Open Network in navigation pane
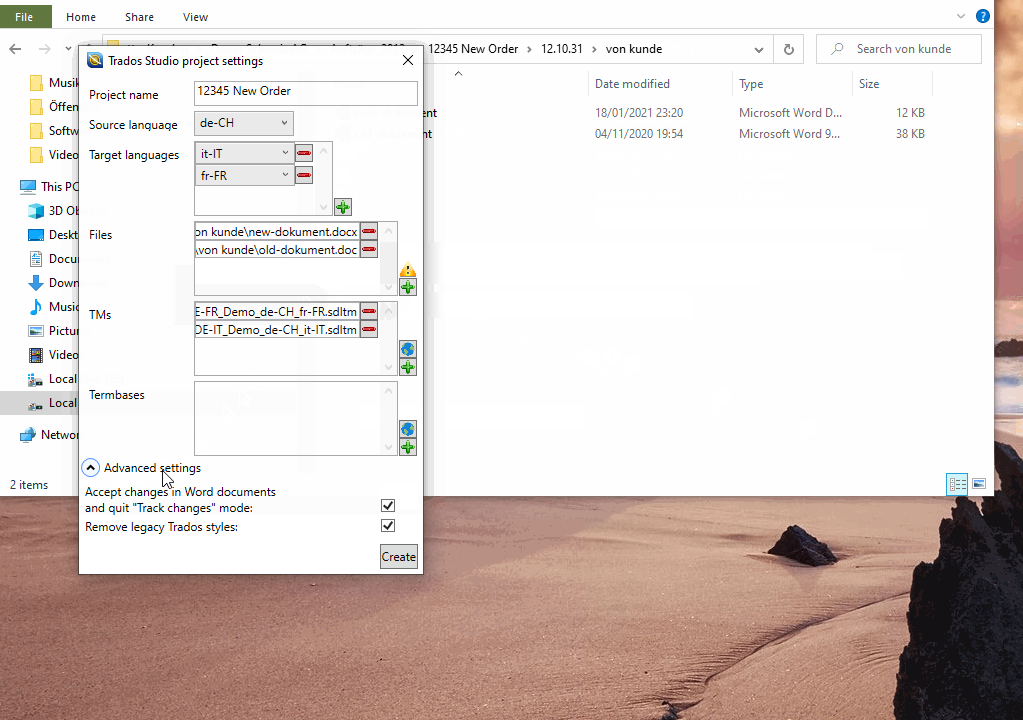 pos(49,435)
